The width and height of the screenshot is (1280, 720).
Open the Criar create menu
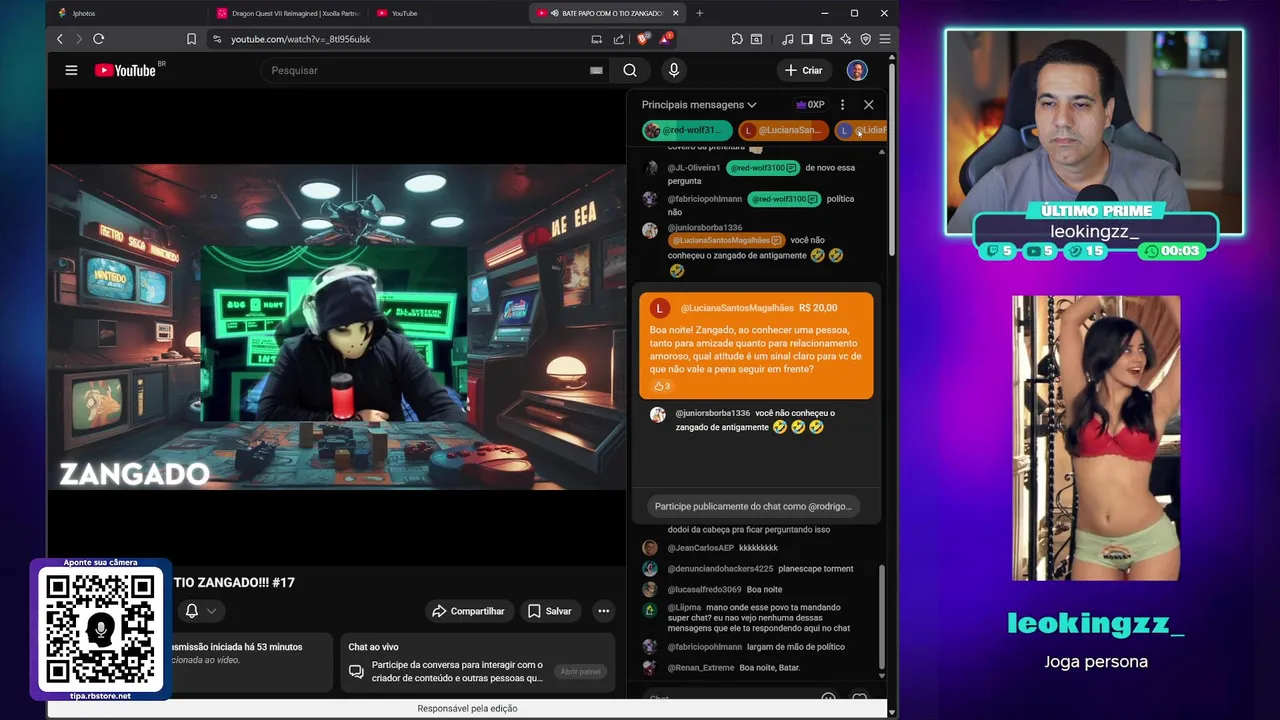click(804, 70)
